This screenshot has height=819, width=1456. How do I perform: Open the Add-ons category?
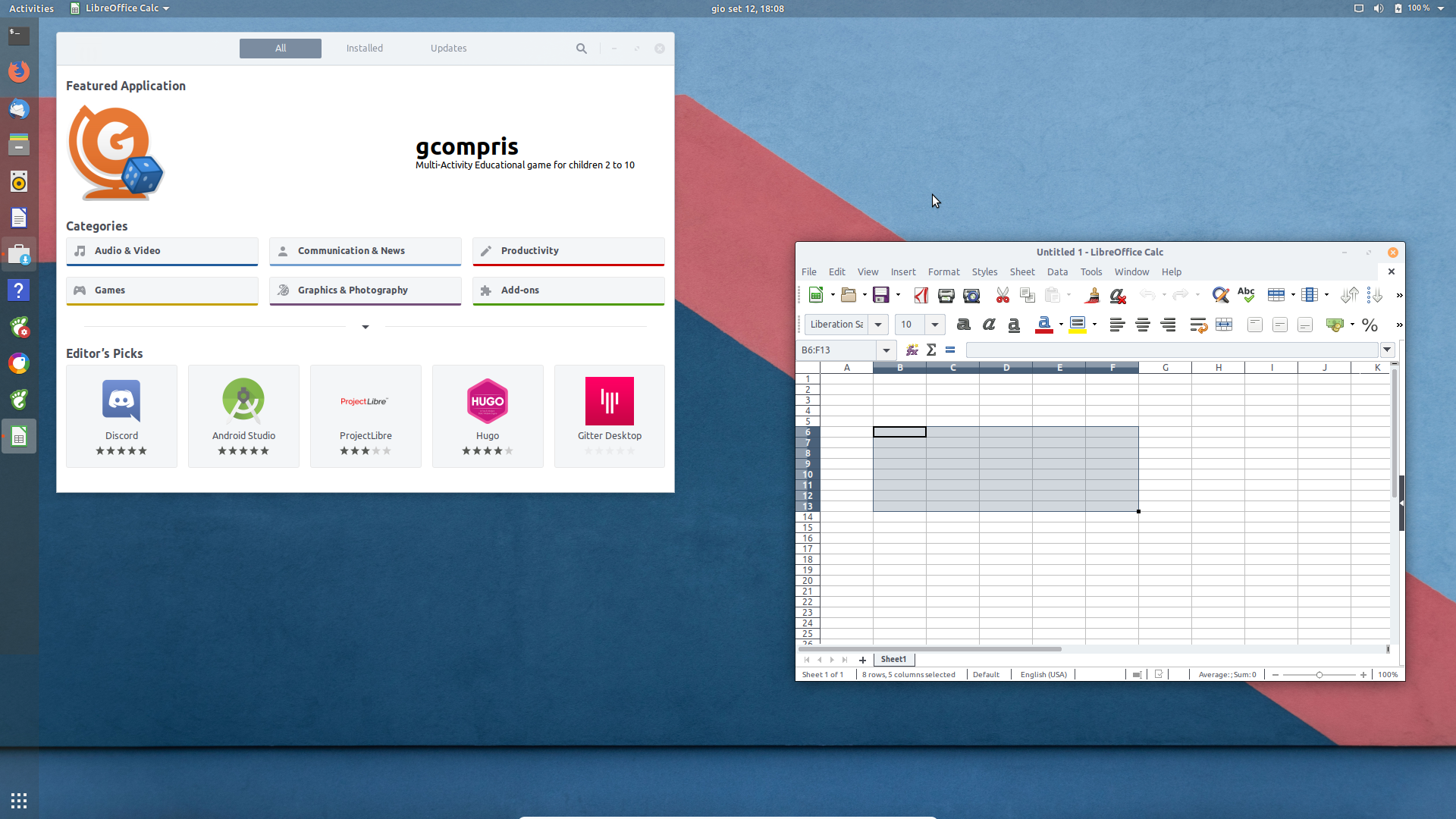[569, 291]
